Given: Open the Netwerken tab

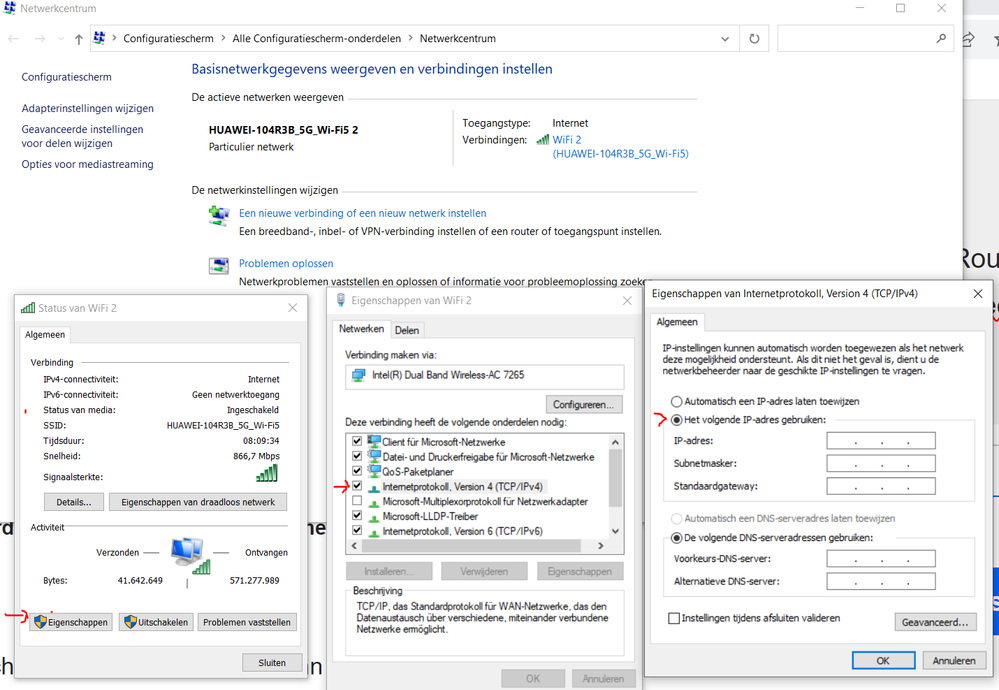Looking at the screenshot, I should tap(361, 329).
